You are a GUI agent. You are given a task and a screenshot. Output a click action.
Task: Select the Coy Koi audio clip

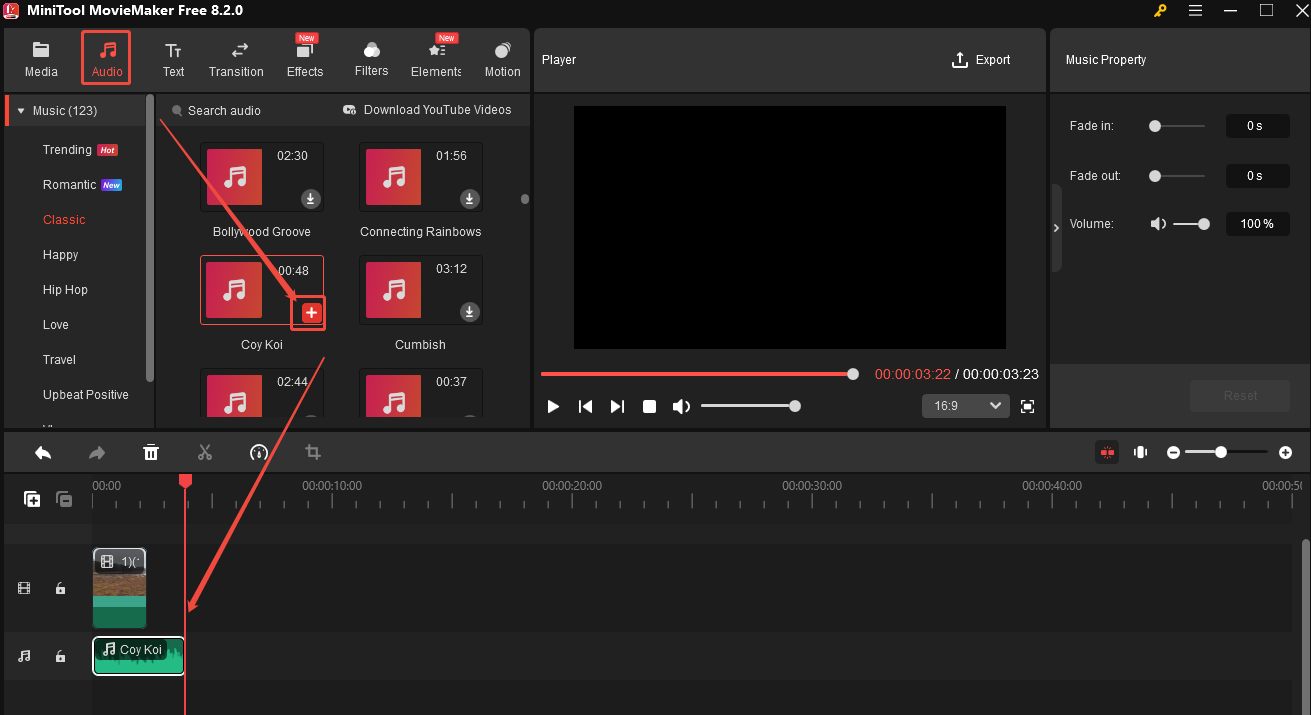click(x=139, y=656)
